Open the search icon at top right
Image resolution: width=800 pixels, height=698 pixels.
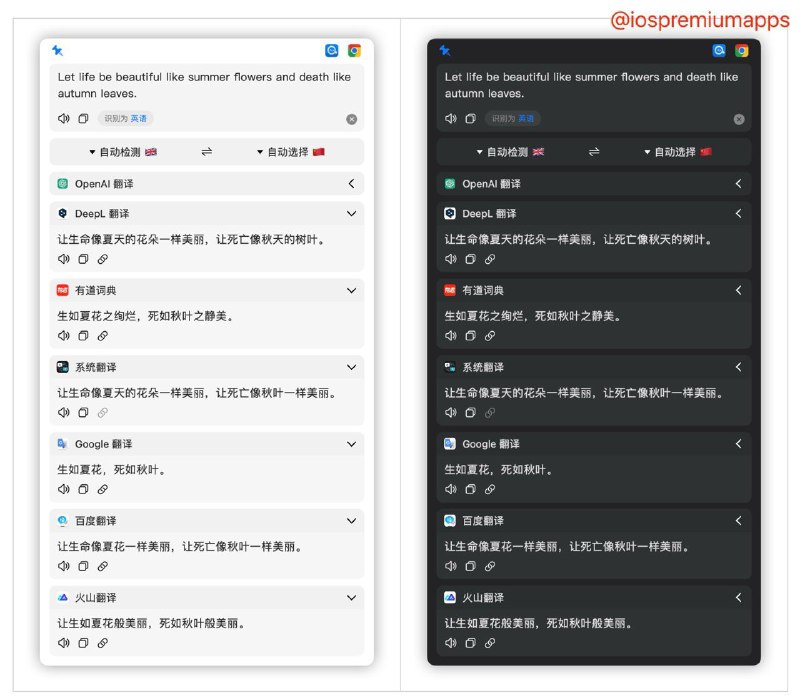click(x=331, y=50)
